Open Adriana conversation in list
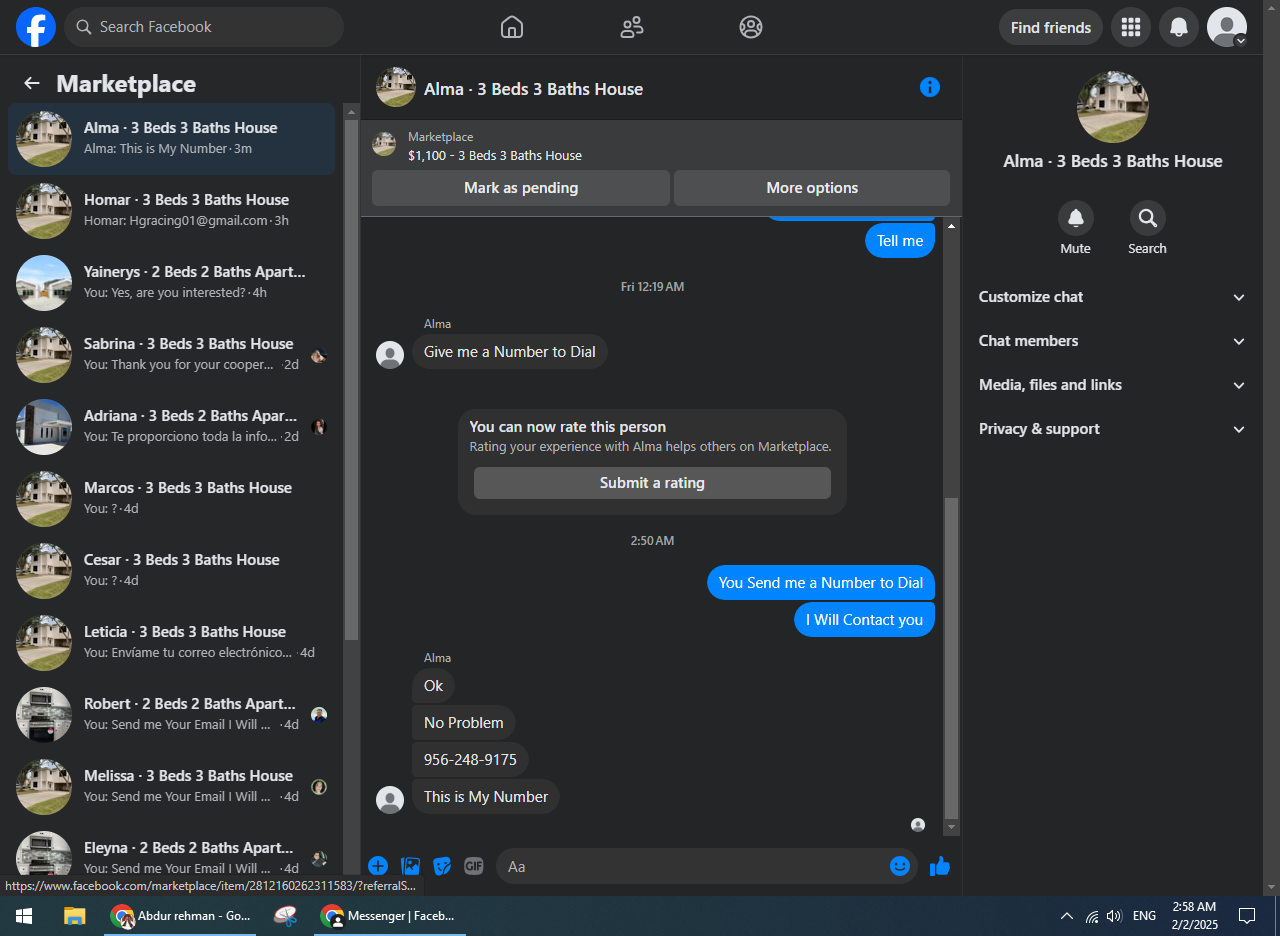This screenshot has height=936, width=1280. pos(172,427)
